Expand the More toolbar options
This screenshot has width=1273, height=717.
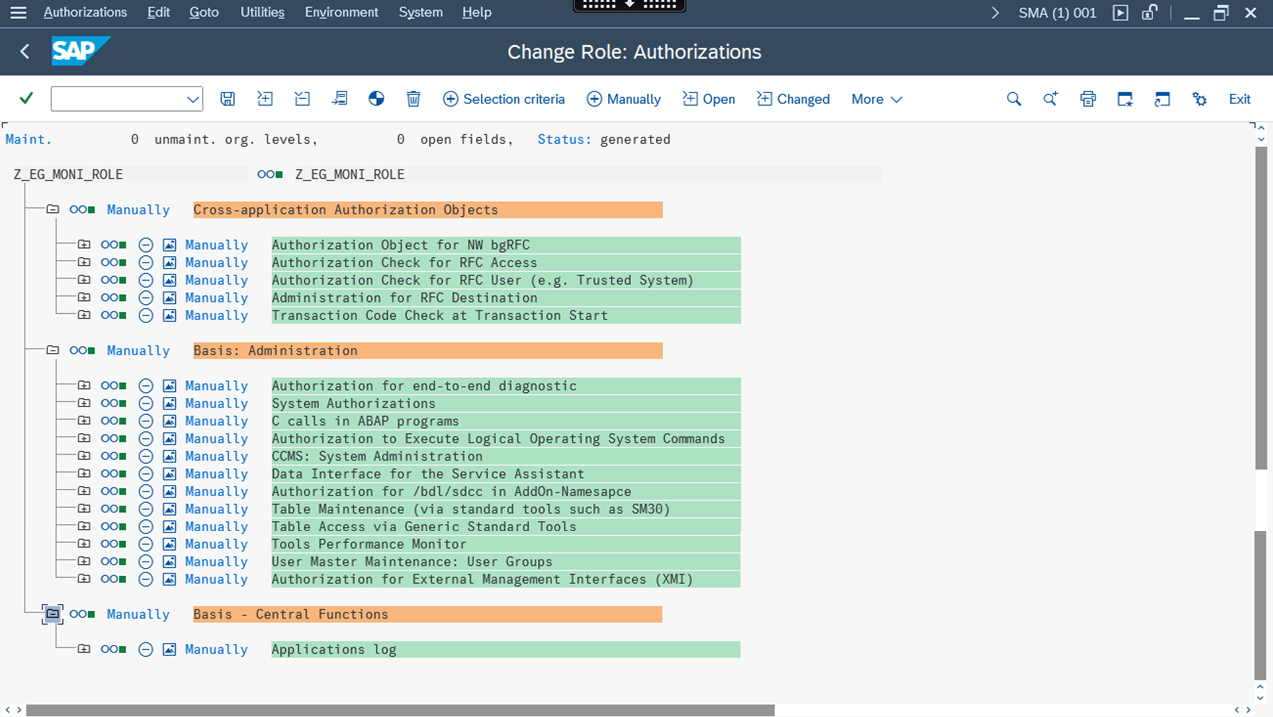[x=876, y=99]
